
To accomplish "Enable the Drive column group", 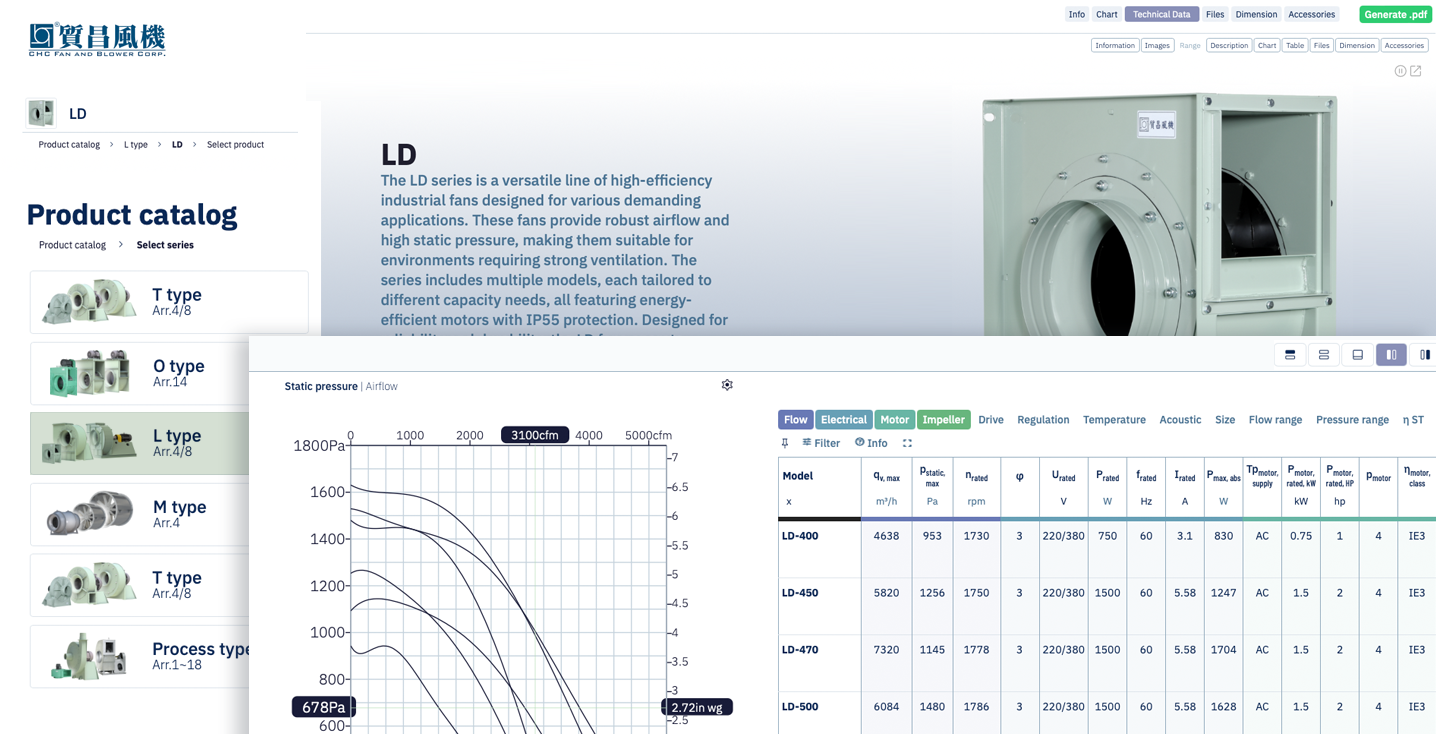I will [x=991, y=420].
